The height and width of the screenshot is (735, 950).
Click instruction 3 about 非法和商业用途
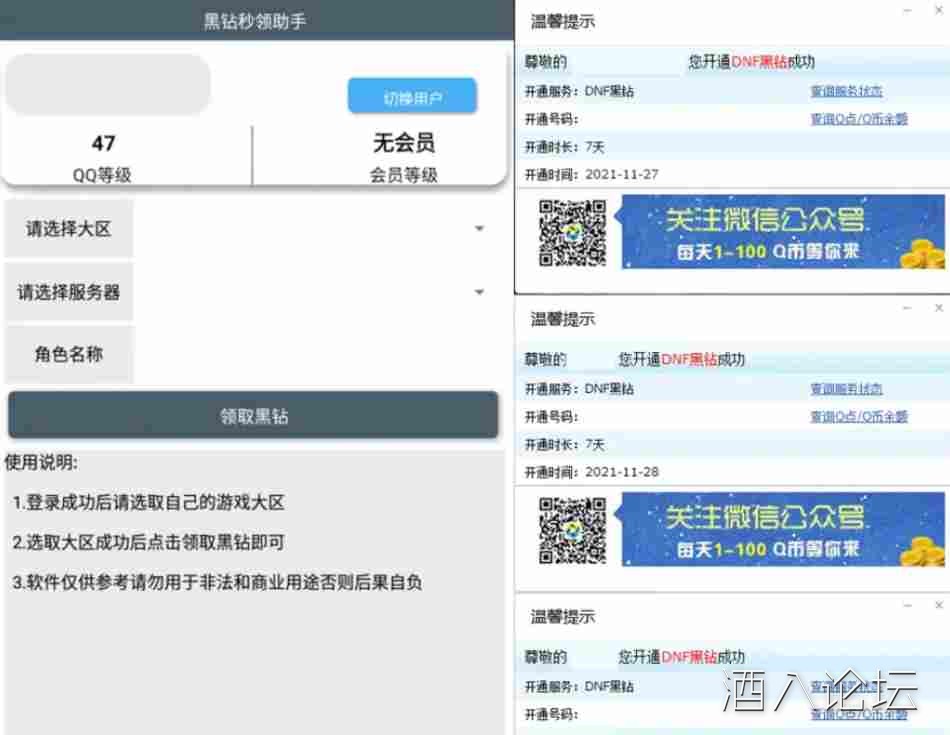click(217, 582)
